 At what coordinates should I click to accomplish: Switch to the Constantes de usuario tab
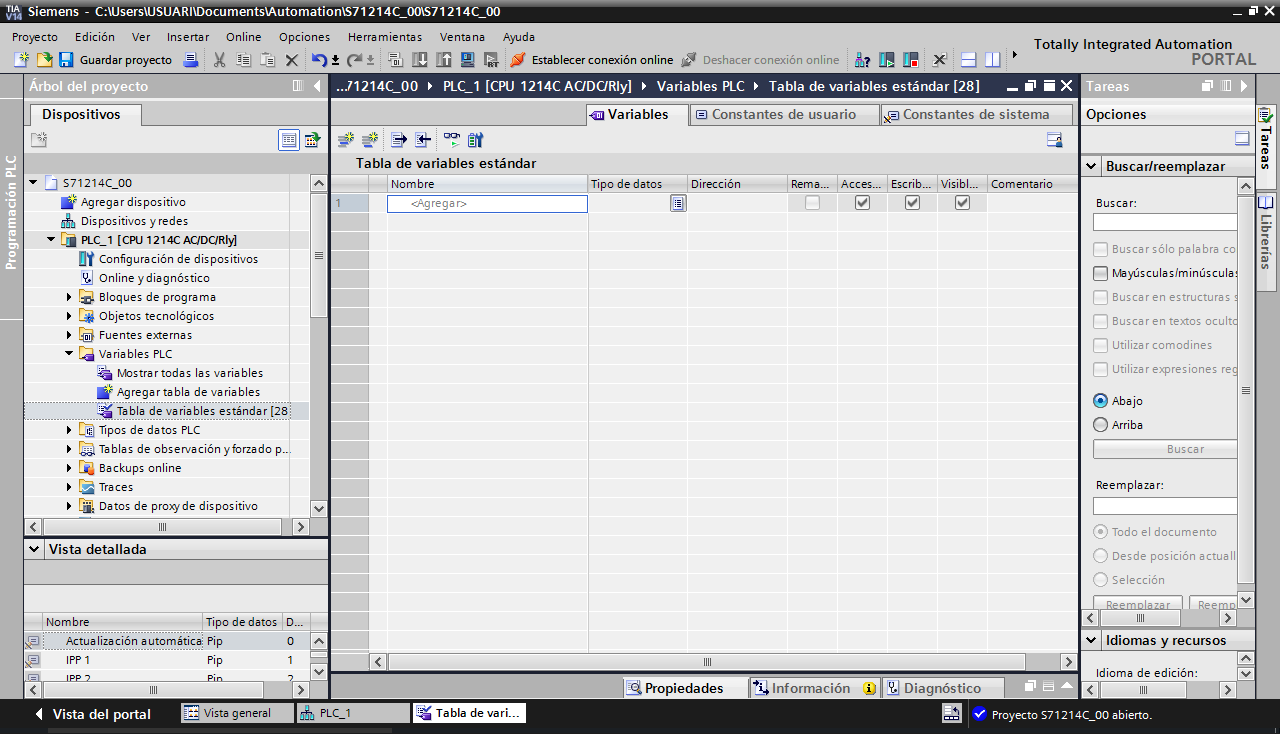pyautogui.click(x=783, y=115)
